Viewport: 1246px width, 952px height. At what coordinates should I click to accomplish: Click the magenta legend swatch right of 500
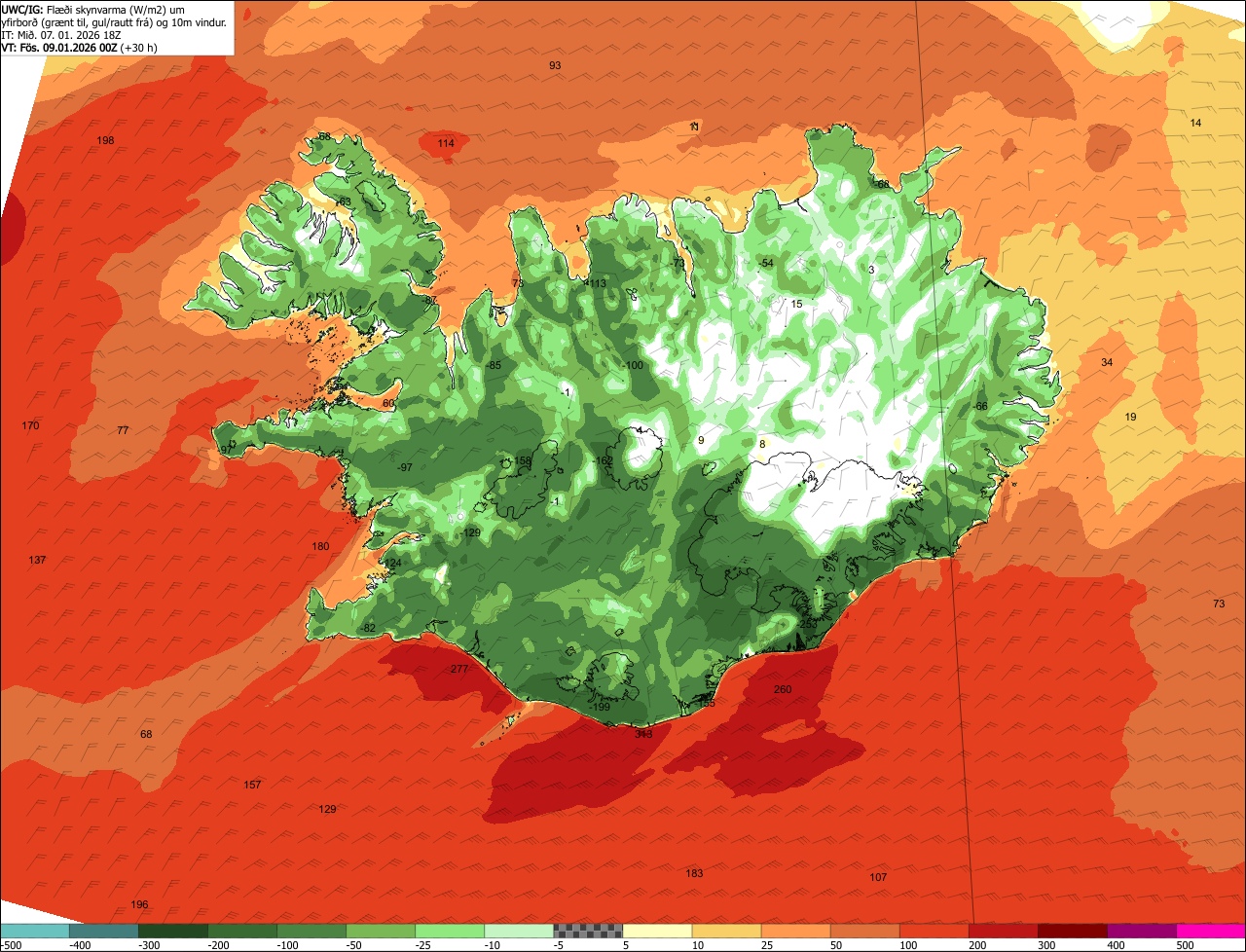1210,930
